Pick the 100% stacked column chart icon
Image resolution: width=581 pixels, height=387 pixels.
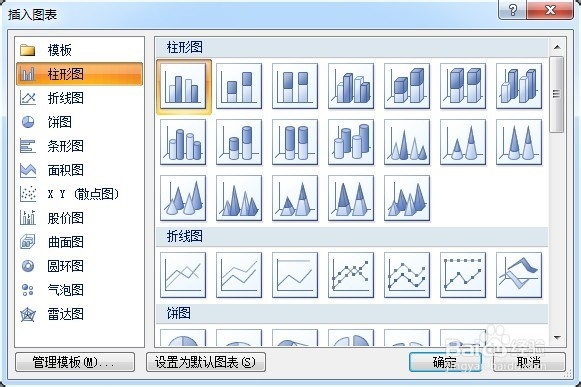[x=295, y=86]
